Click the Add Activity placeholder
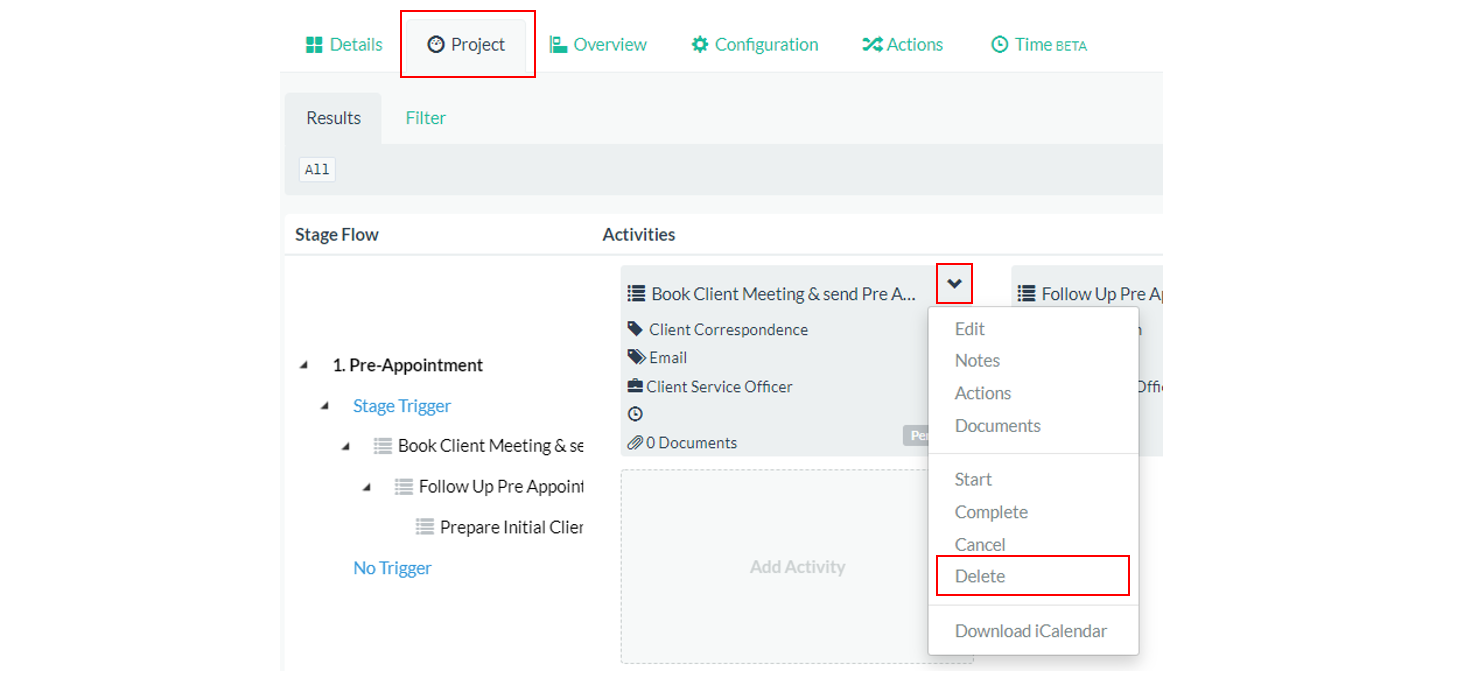This screenshot has width=1458, height=674. (797, 567)
